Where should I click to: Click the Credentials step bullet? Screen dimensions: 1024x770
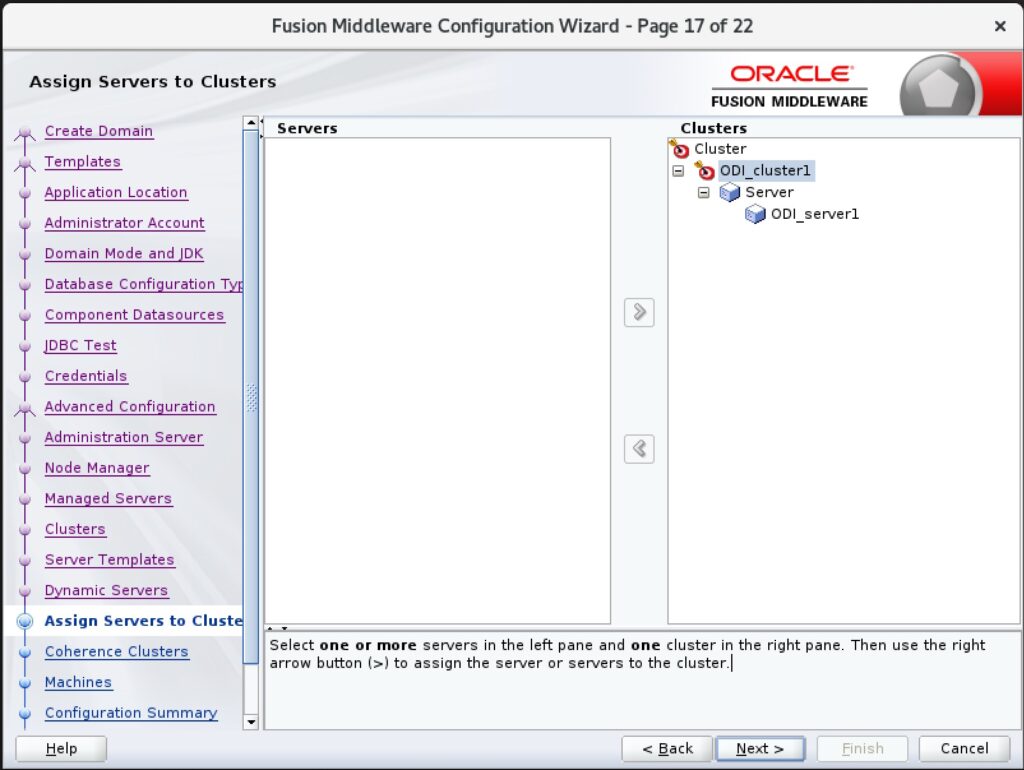(25, 377)
